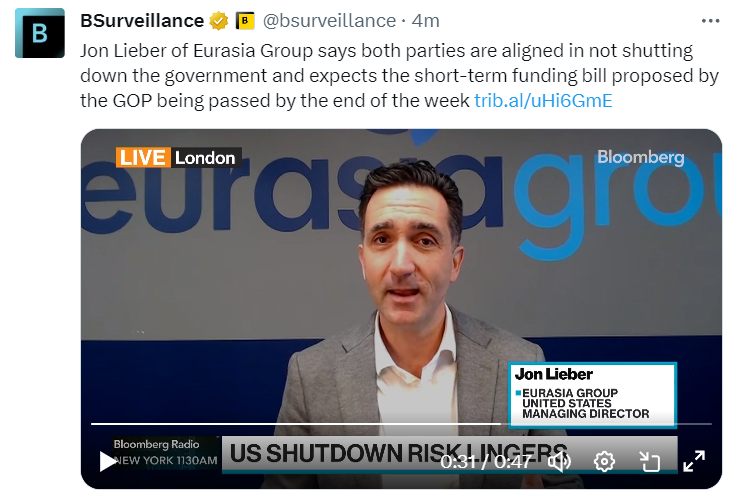The width and height of the screenshot is (739, 496).
Task: Click the gold verified badge
Action: coord(219,21)
